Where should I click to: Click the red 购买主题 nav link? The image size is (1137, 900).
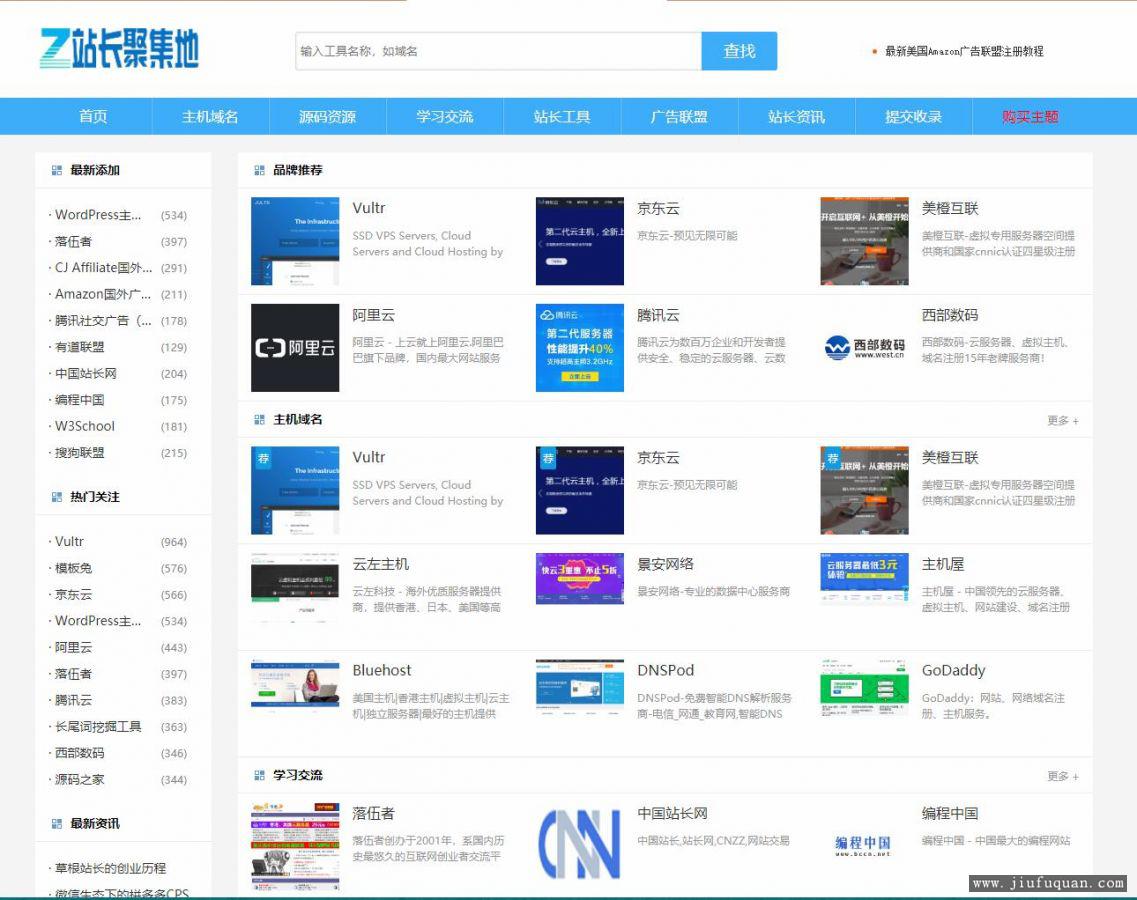tap(1030, 117)
